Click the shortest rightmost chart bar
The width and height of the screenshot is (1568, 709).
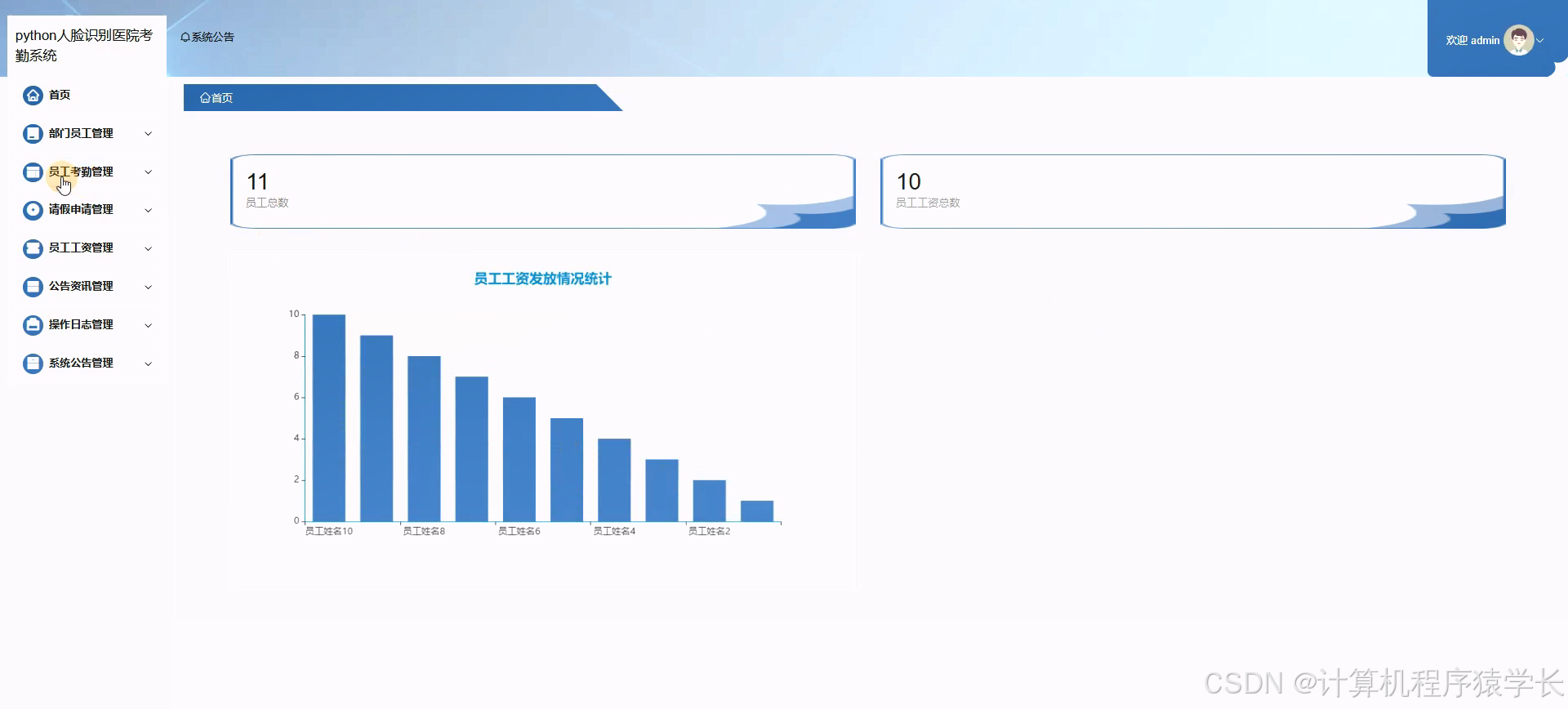757,511
